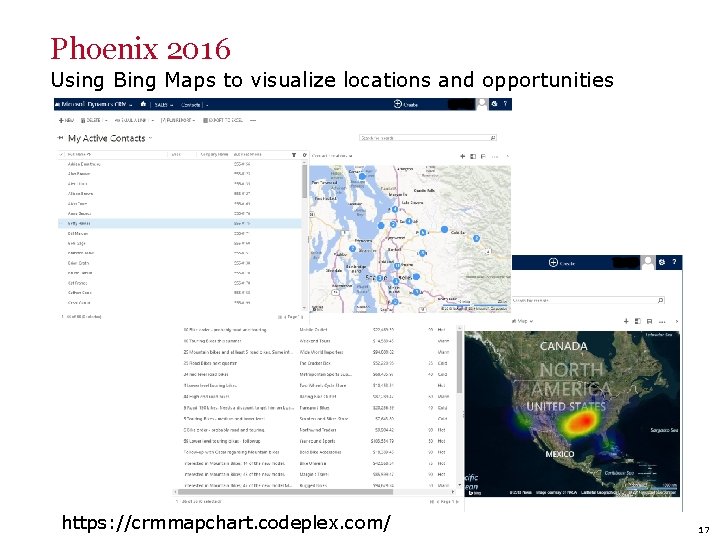Click the plus icon above the Seattle map chart
Screen dimensions: 720x540
coord(462,157)
